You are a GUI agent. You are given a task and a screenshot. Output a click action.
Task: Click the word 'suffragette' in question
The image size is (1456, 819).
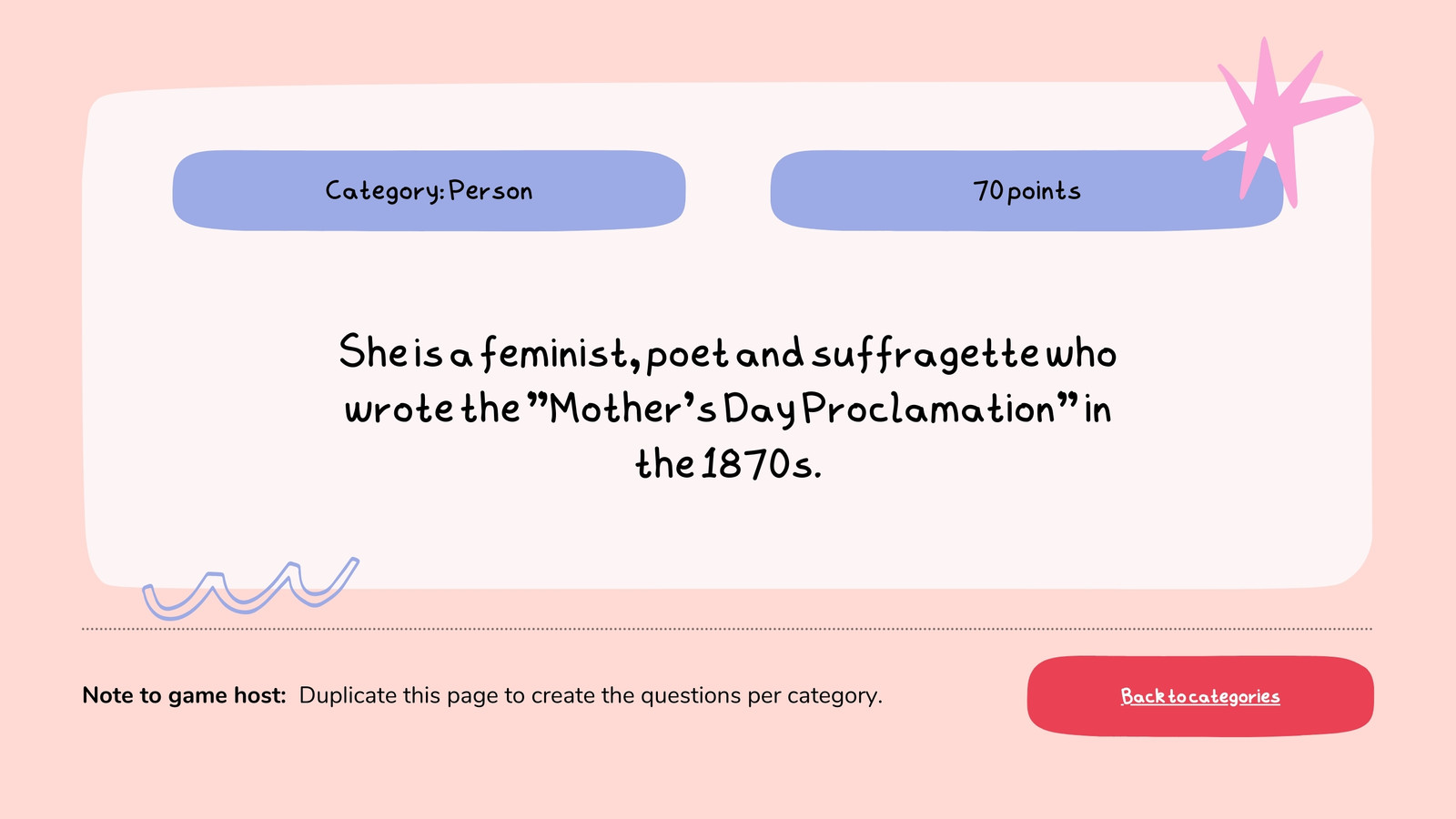(x=925, y=354)
